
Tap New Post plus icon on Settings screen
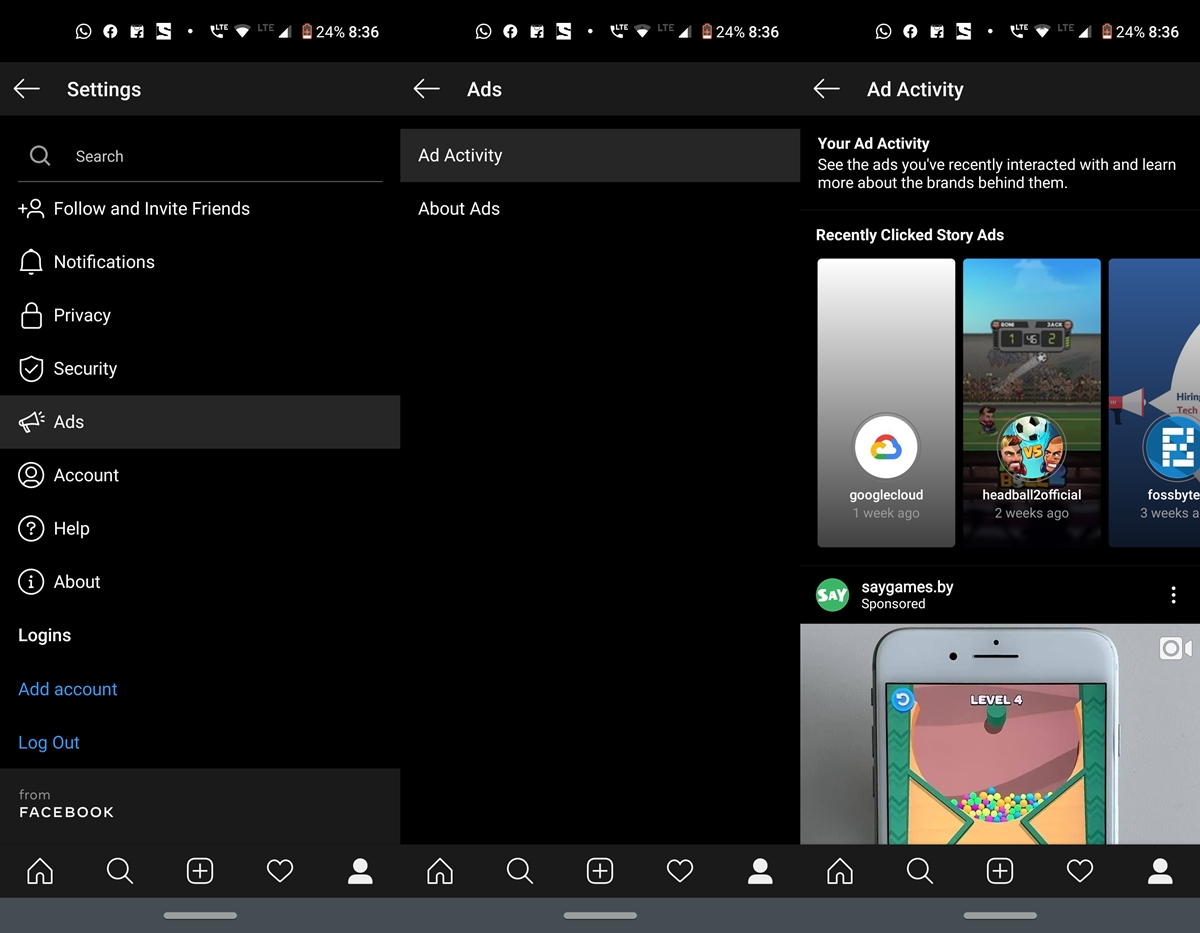point(200,871)
